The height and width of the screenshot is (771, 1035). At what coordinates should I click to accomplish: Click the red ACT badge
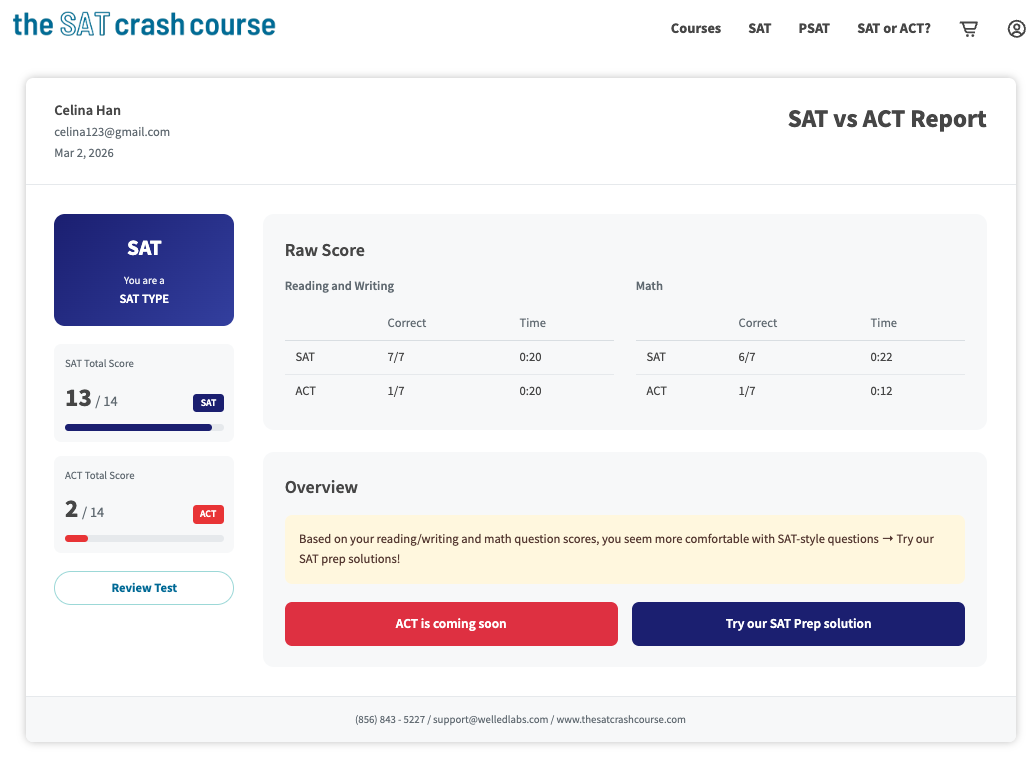pos(208,514)
